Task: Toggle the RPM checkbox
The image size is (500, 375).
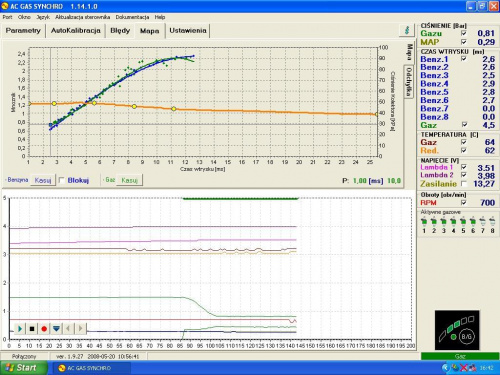Action: pyautogui.click(x=464, y=202)
